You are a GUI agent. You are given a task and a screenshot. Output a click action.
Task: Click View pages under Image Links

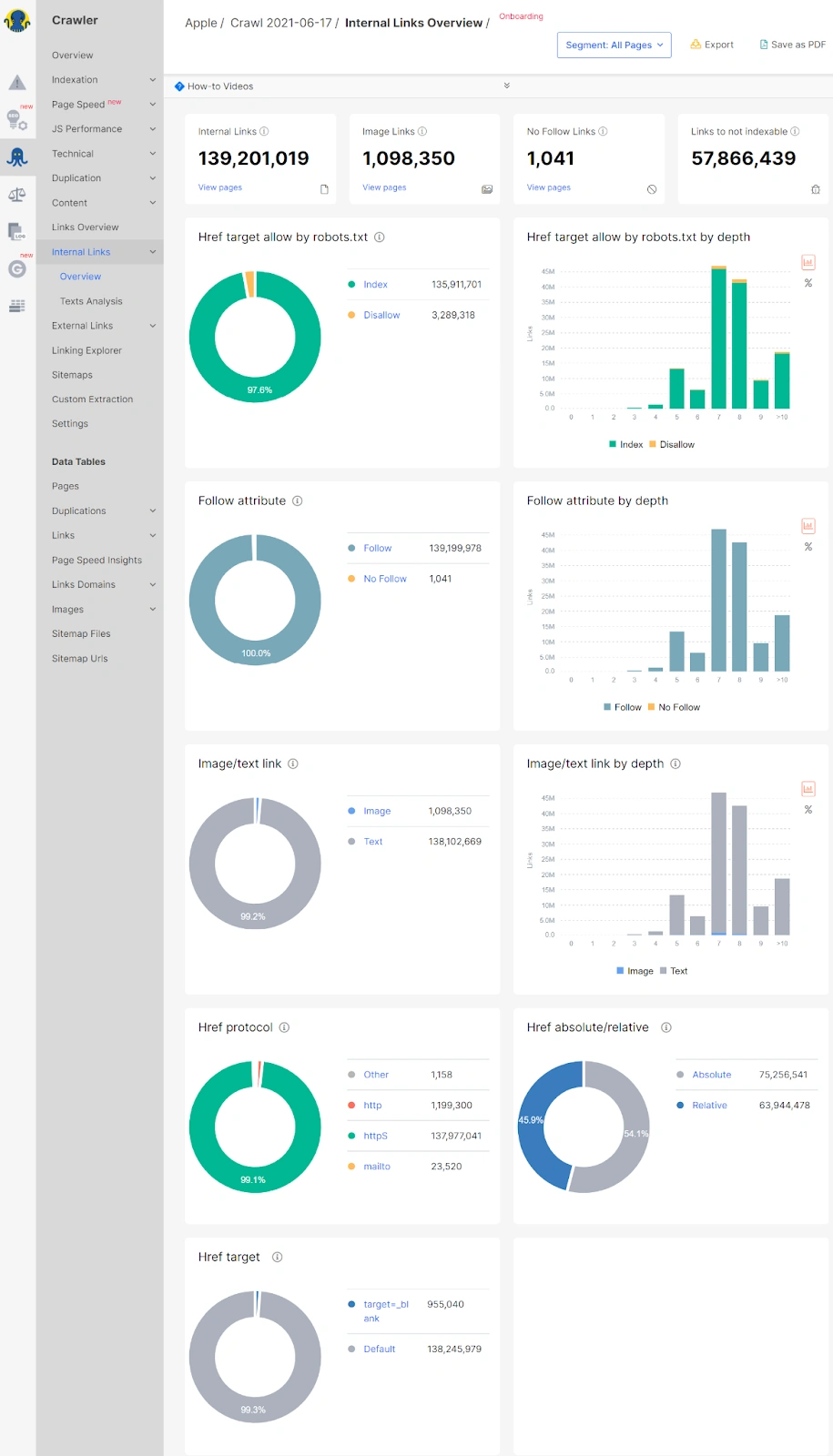click(x=384, y=187)
